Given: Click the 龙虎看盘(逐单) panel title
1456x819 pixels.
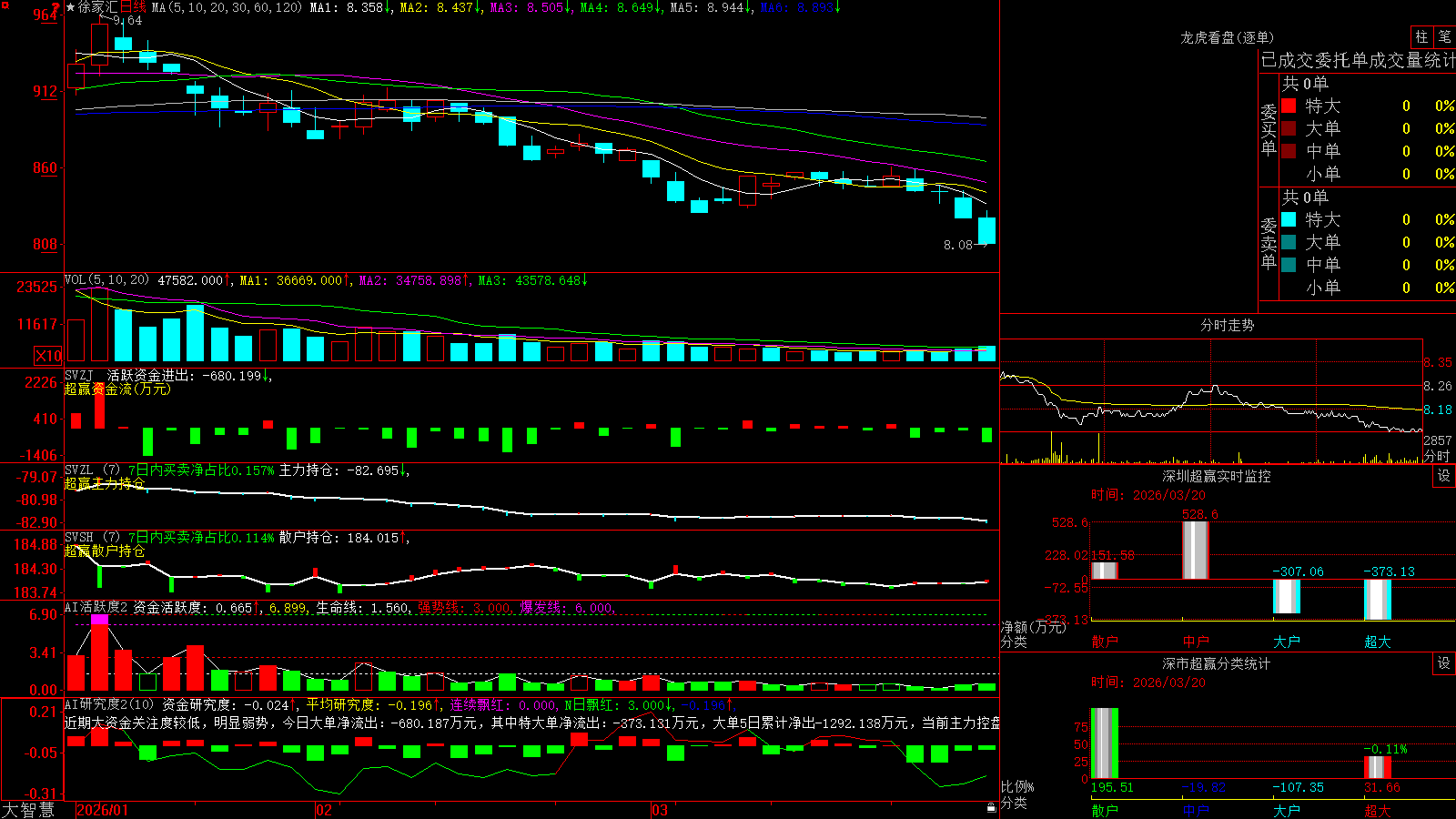Looking at the screenshot, I should point(1227,37).
